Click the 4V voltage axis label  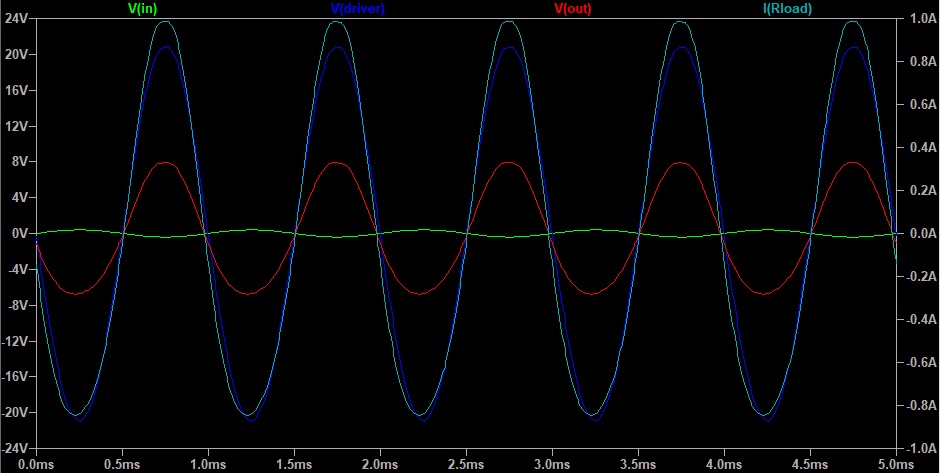(x=19, y=197)
